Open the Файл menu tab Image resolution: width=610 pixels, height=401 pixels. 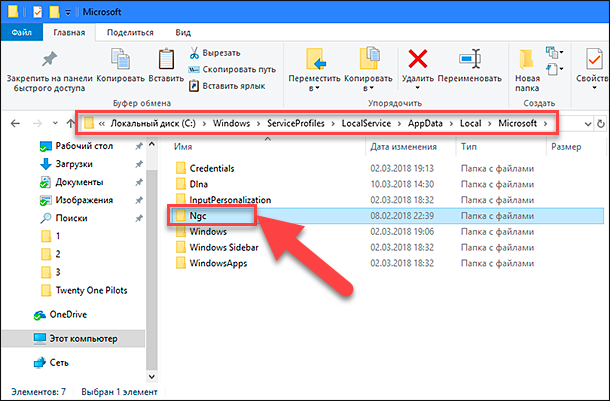[21, 32]
